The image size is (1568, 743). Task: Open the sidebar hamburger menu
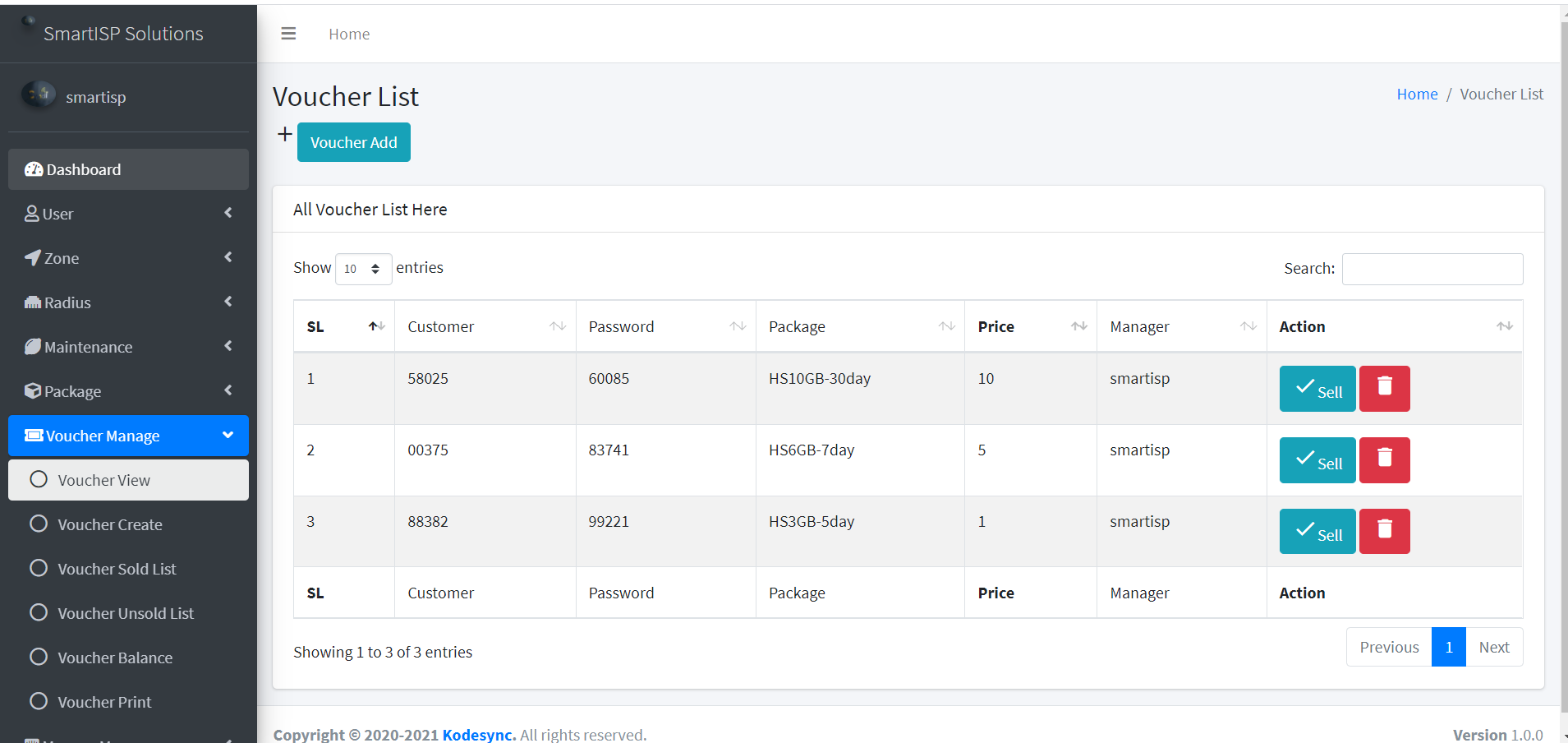pyautogui.click(x=287, y=33)
